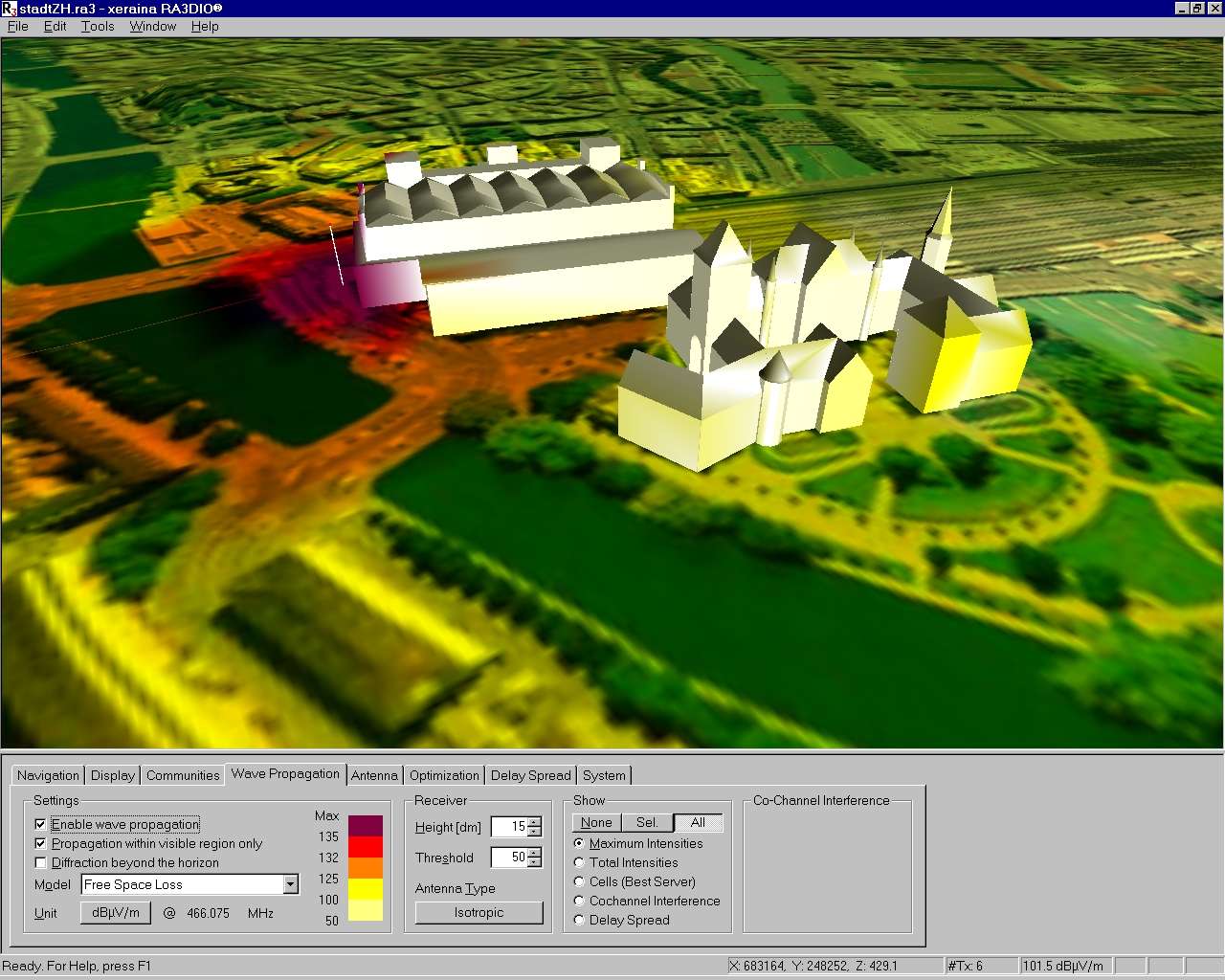Screen dimensions: 1225x980
Task: Click the RA3DIO app icon in title bar
Action: click(x=9, y=9)
